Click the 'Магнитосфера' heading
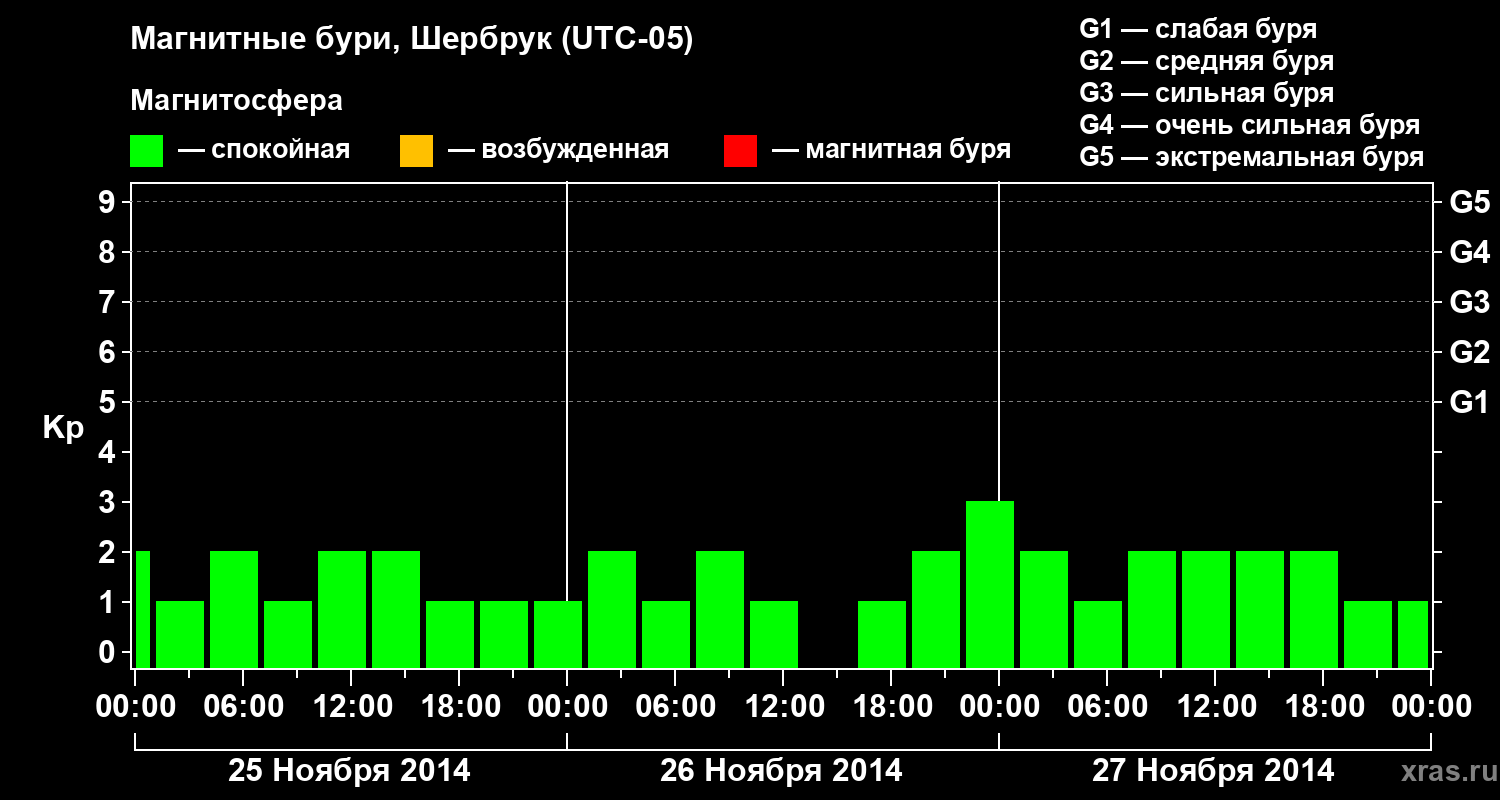Screen dimensions: 1500x800 [237, 101]
